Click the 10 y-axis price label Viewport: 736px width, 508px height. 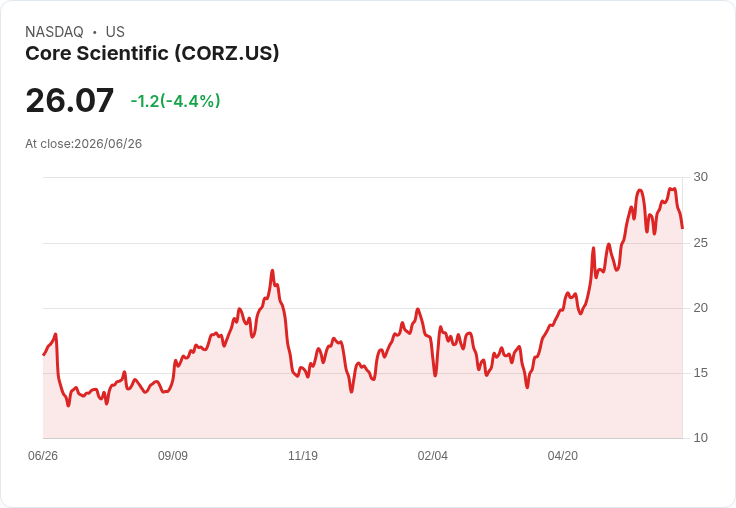click(700, 438)
